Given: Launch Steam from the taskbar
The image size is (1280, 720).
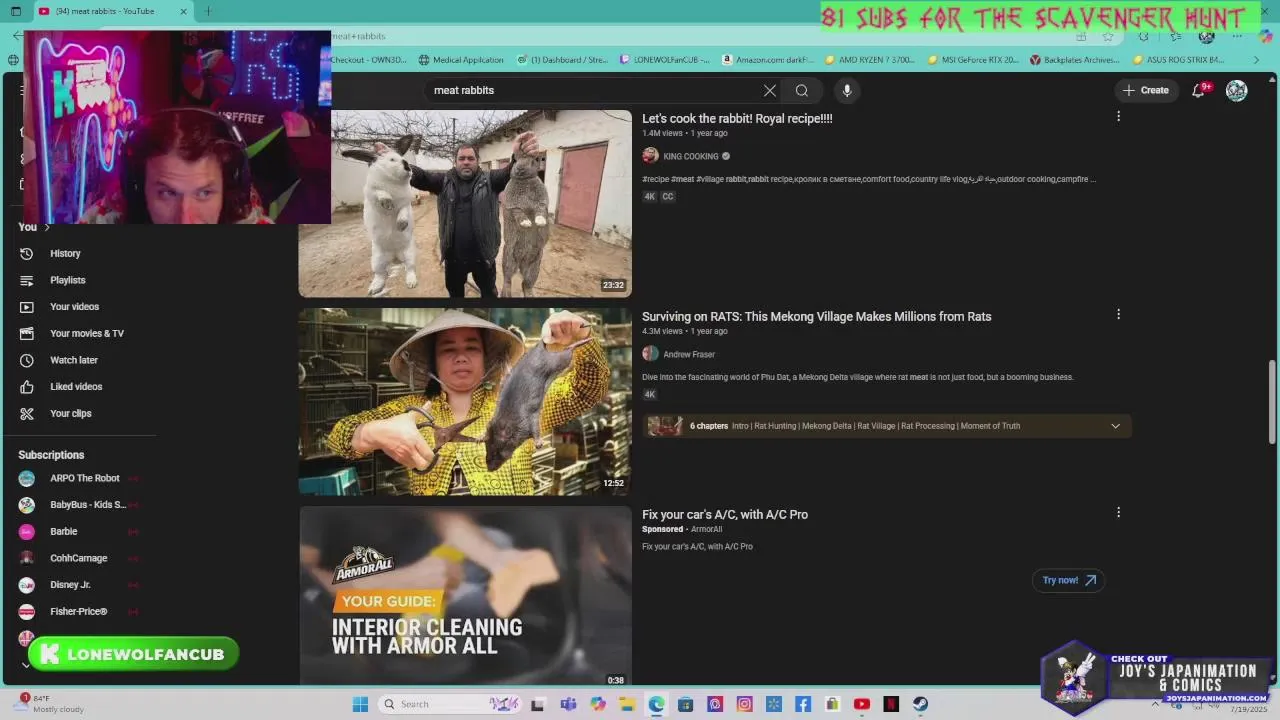Looking at the screenshot, I should (x=920, y=704).
